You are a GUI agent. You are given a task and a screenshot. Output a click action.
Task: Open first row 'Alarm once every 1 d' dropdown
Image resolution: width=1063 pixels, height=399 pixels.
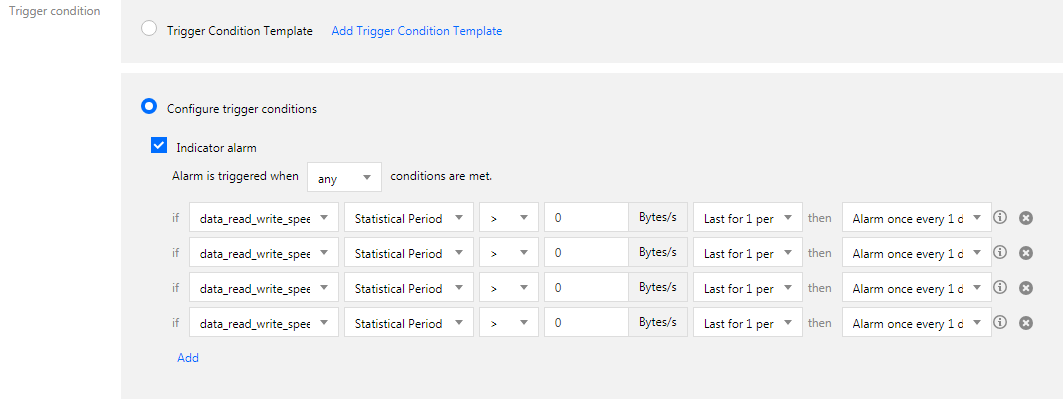tap(917, 218)
